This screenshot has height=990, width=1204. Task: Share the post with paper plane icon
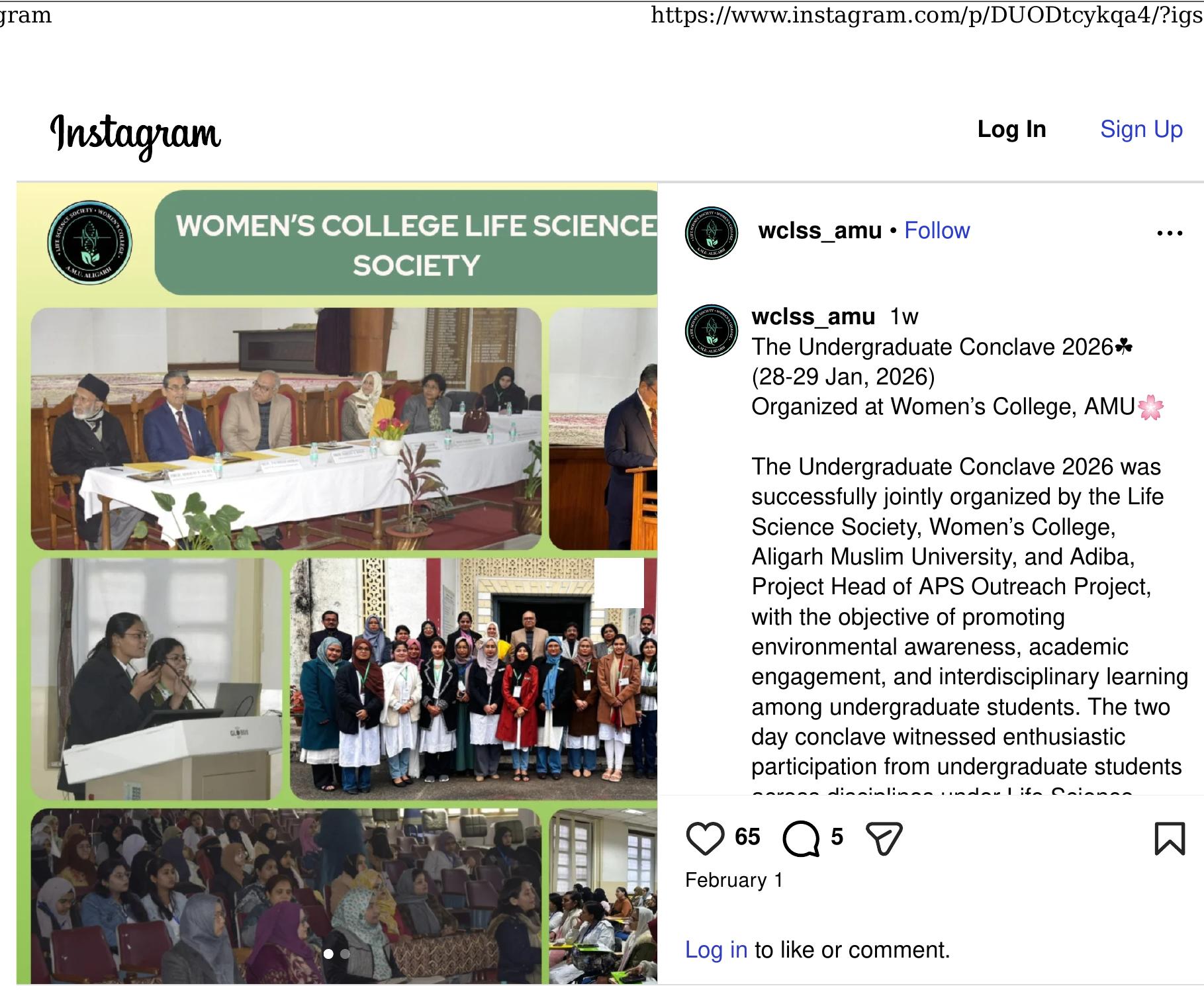[x=884, y=838]
